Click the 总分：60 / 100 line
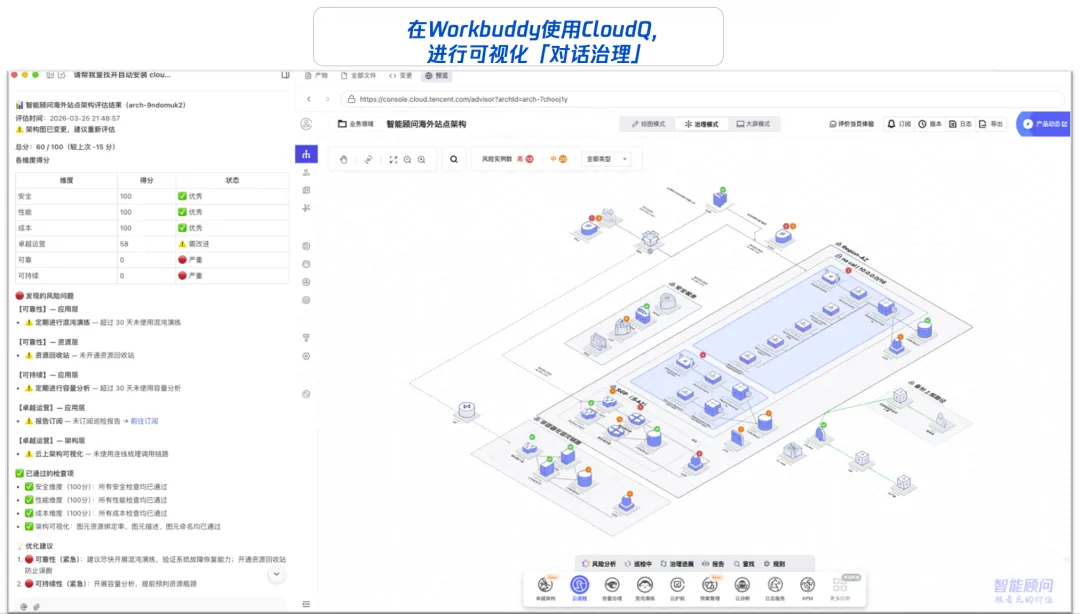 pyautogui.click(x=65, y=147)
